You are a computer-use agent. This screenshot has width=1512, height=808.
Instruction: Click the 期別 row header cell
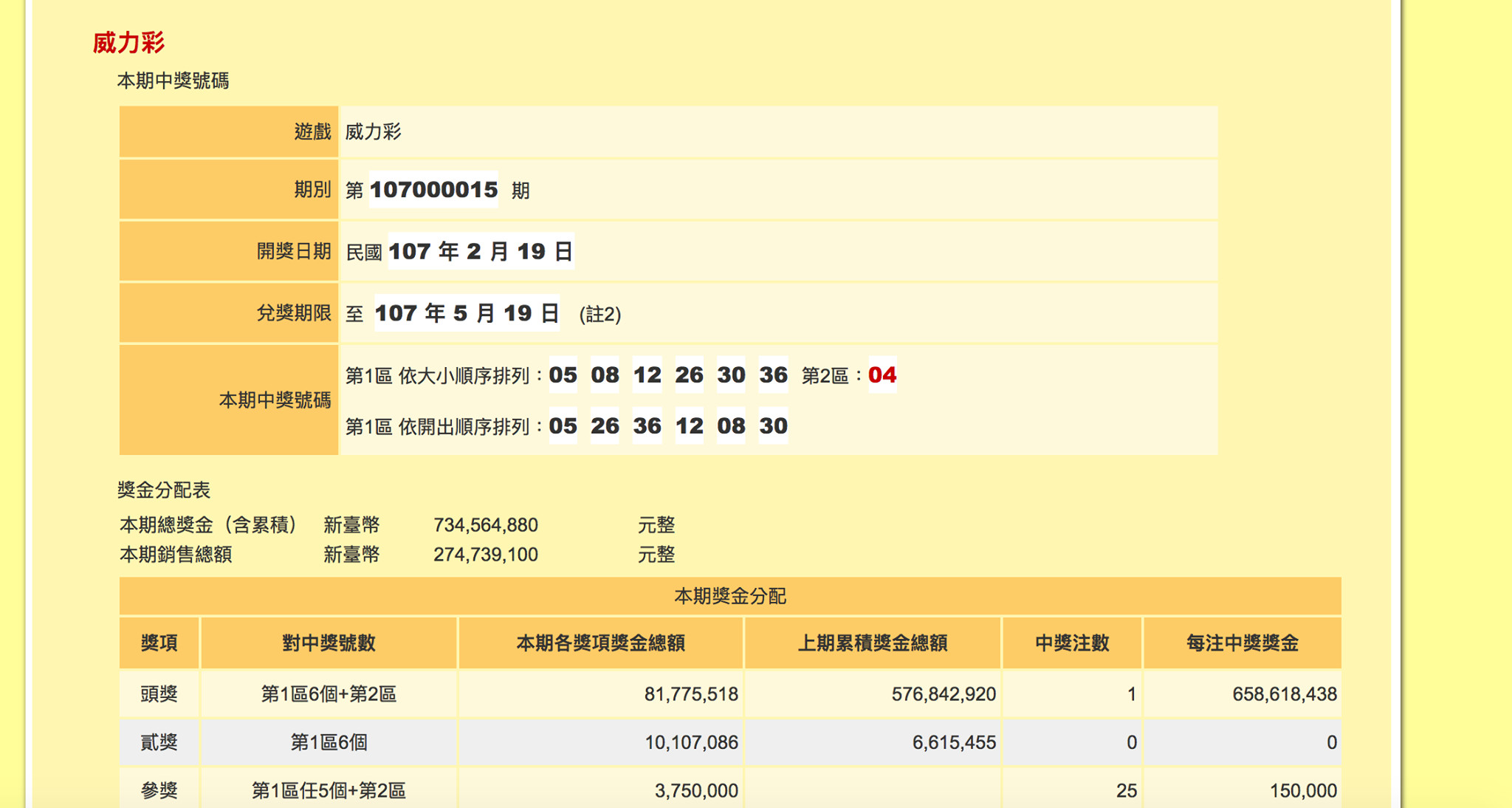click(229, 190)
